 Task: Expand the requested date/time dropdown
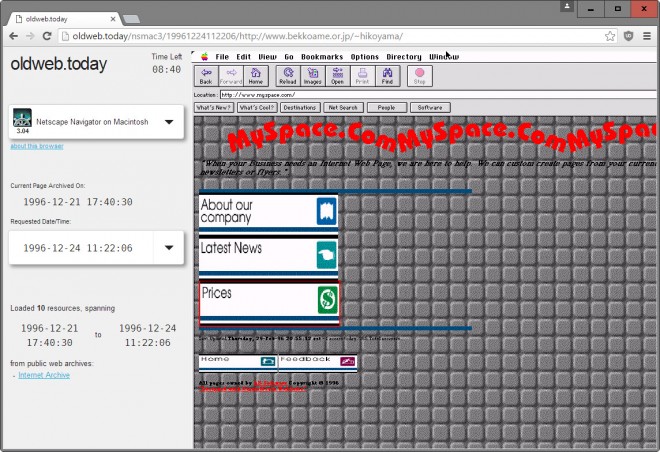(x=168, y=247)
